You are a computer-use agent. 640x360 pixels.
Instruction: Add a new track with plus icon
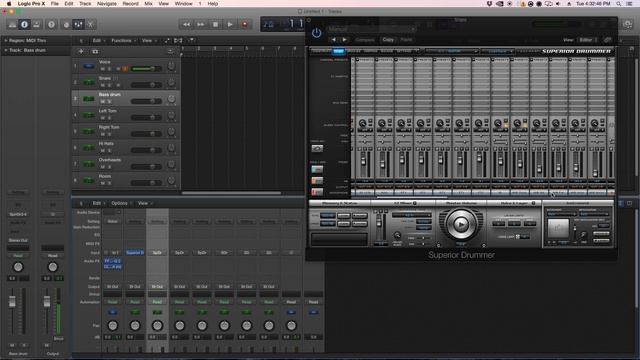pyautogui.click(x=81, y=51)
